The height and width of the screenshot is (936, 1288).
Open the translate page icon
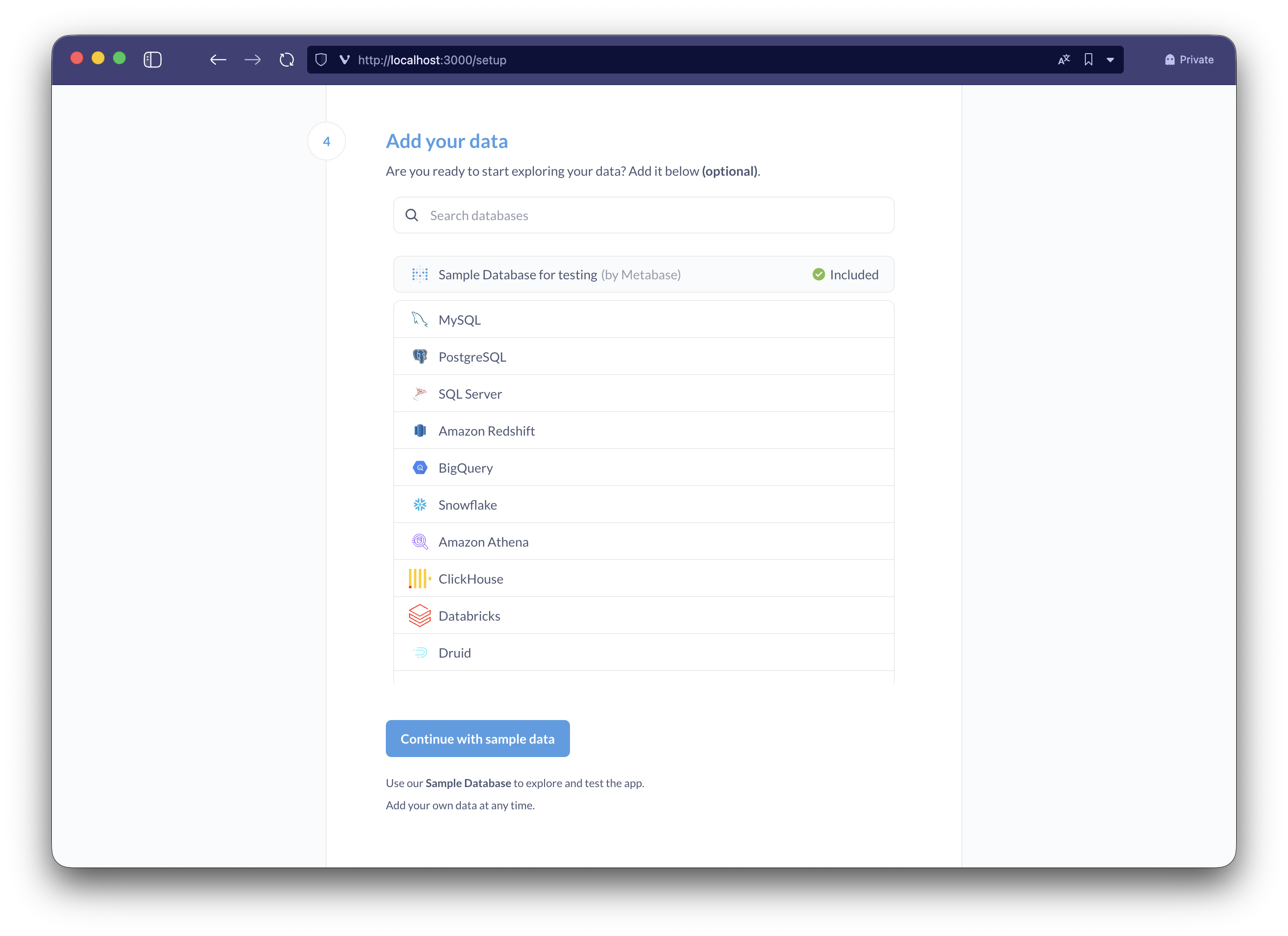(1064, 60)
